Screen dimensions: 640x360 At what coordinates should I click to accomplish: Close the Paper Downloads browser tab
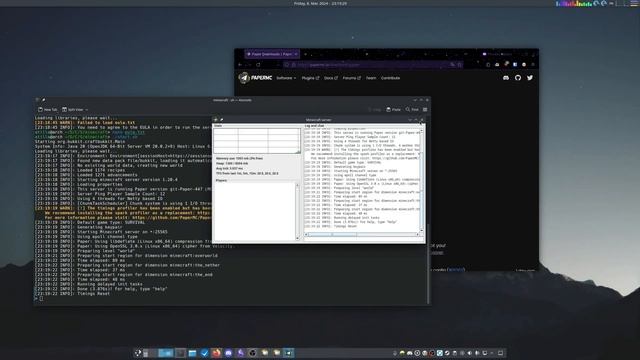(296, 54)
